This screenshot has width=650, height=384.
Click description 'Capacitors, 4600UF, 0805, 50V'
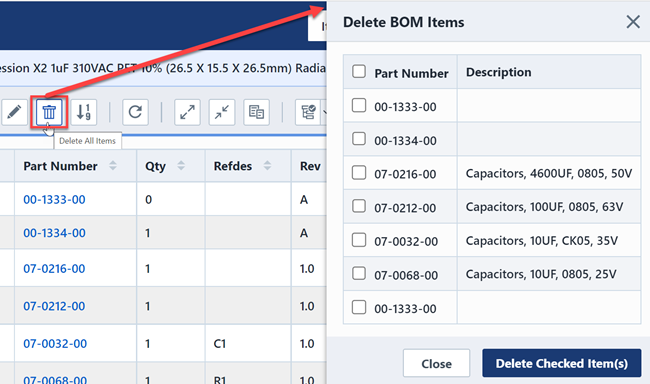(x=549, y=173)
